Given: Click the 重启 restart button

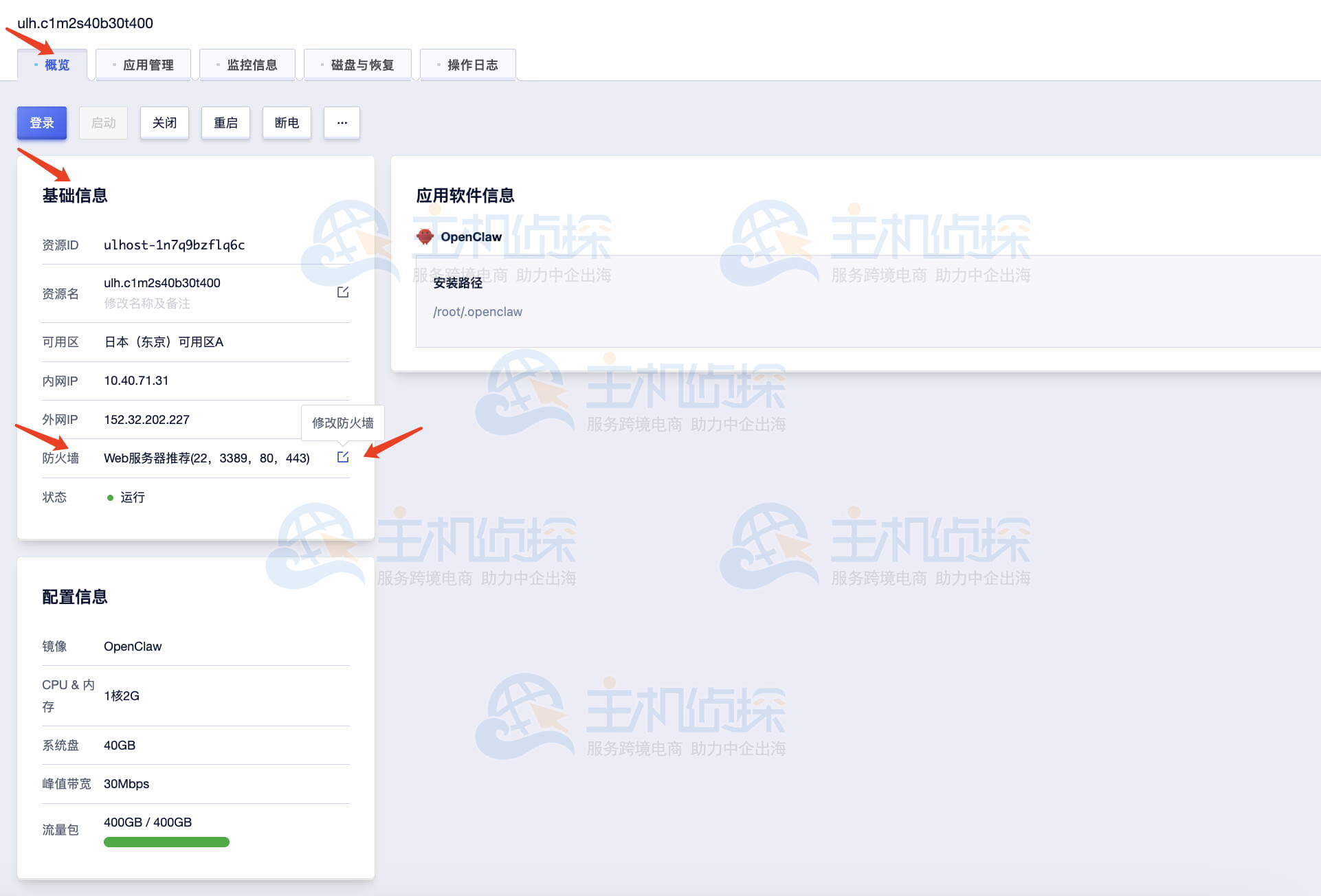Looking at the screenshot, I should click(225, 123).
